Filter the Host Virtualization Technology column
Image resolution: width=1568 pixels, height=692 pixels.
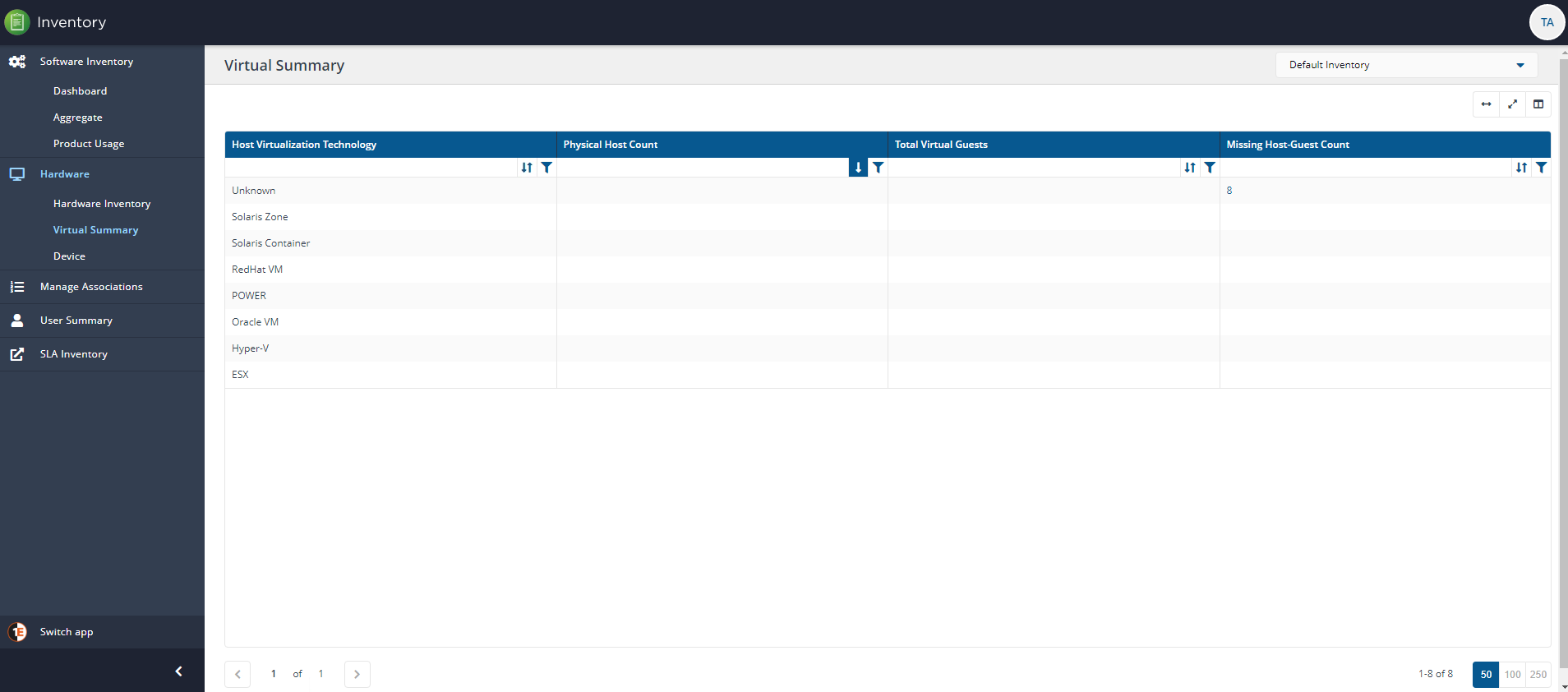pyautogui.click(x=546, y=168)
